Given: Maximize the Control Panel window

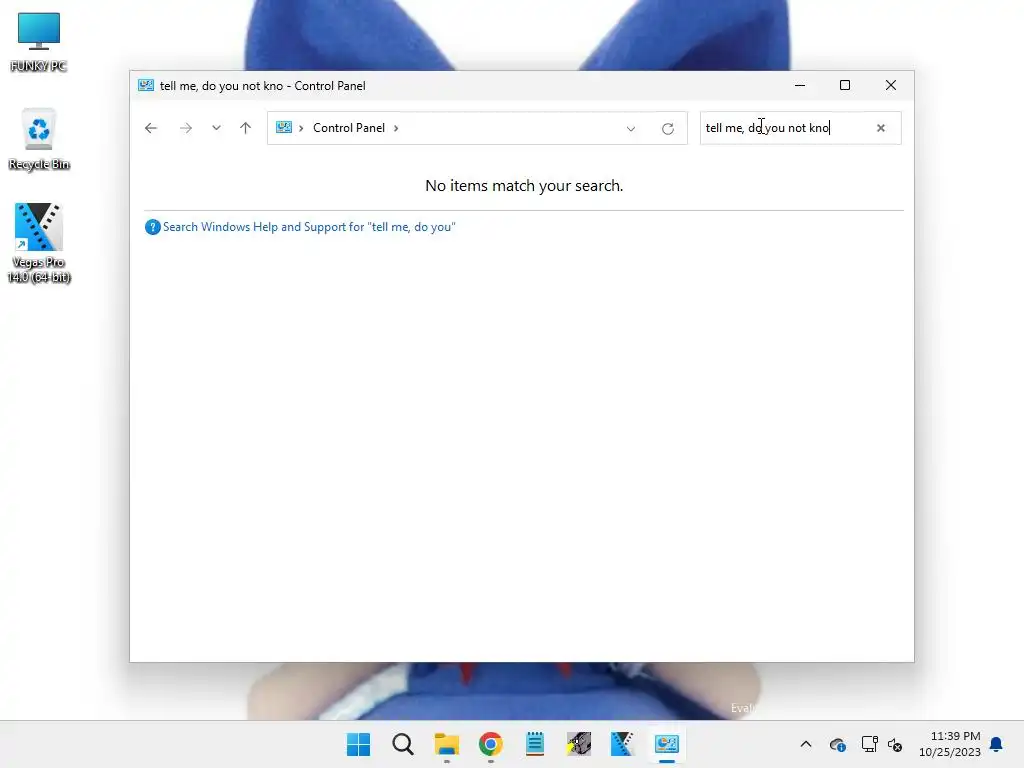Looking at the screenshot, I should coord(845,86).
